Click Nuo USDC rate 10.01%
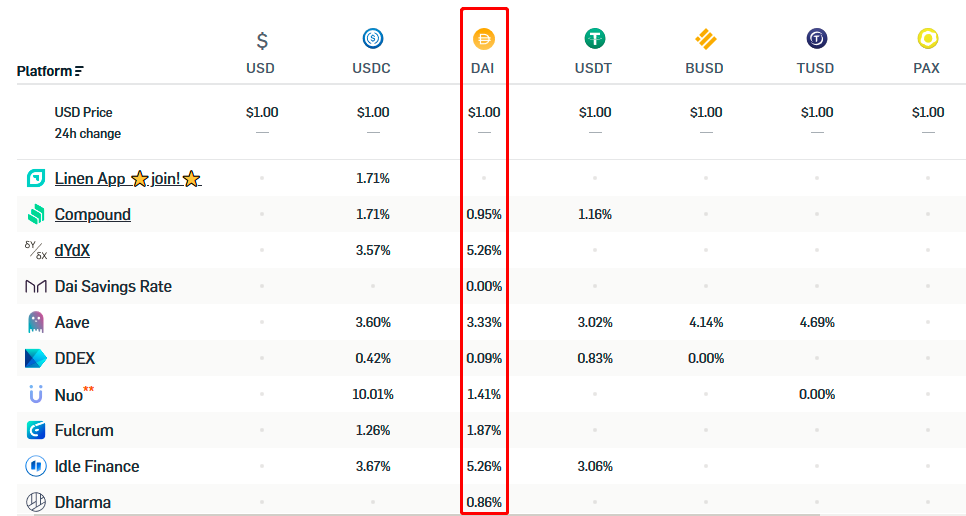The height and width of the screenshot is (516, 966). 373,394
